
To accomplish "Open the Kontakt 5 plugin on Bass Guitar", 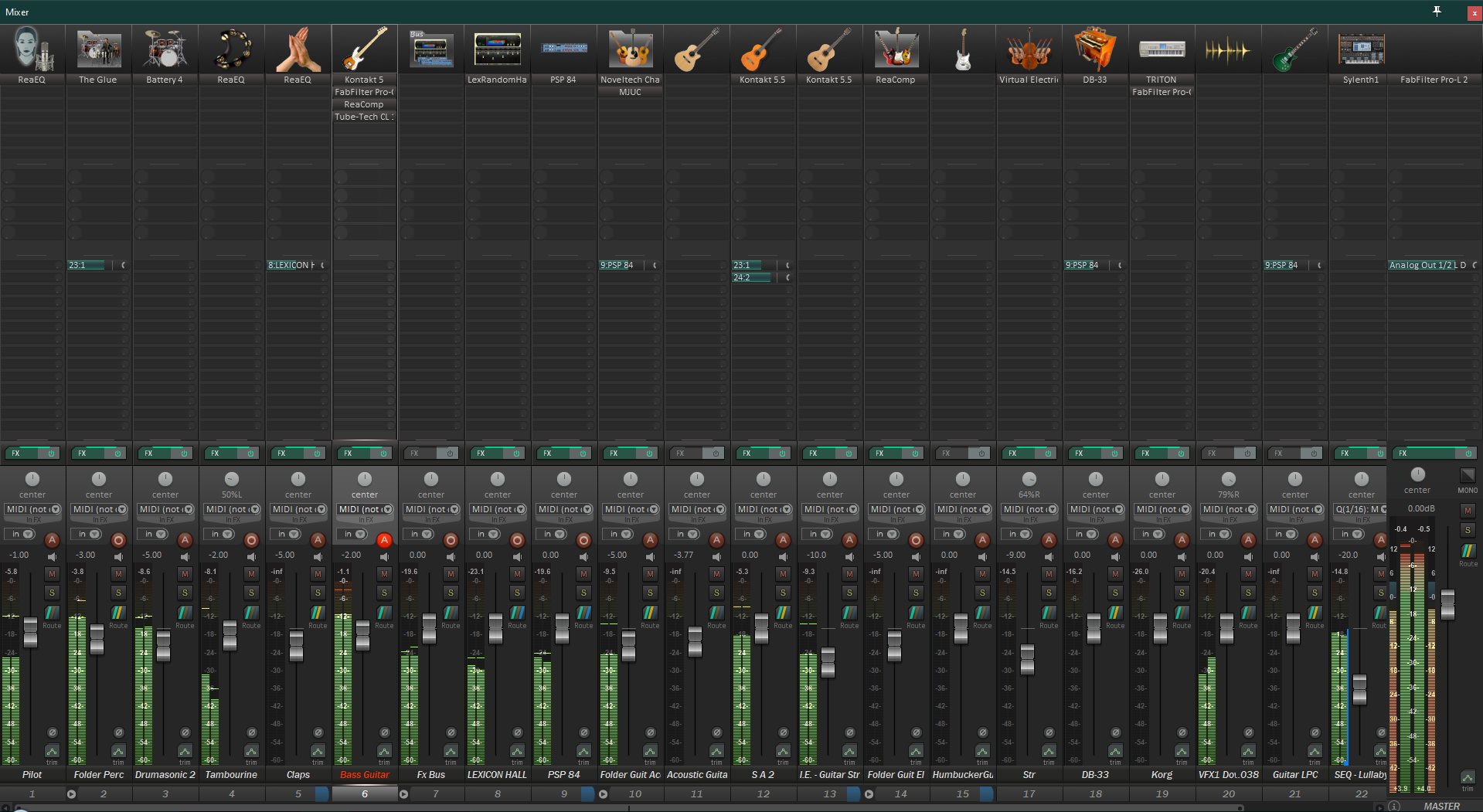I will [364, 80].
